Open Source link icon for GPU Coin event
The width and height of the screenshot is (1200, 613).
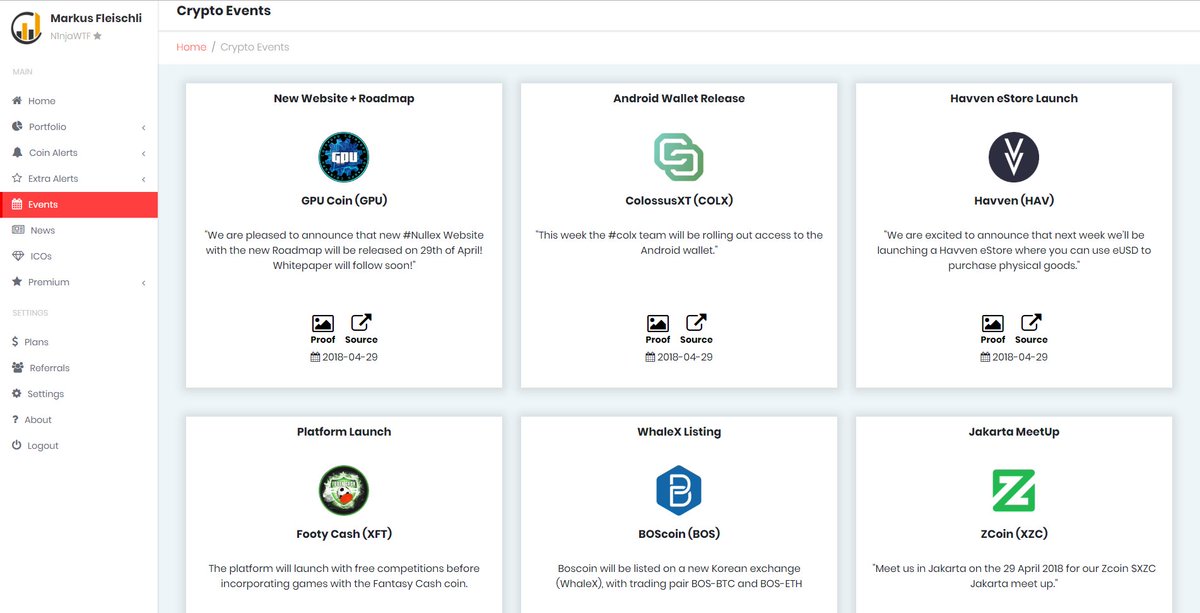tap(361, 323)
